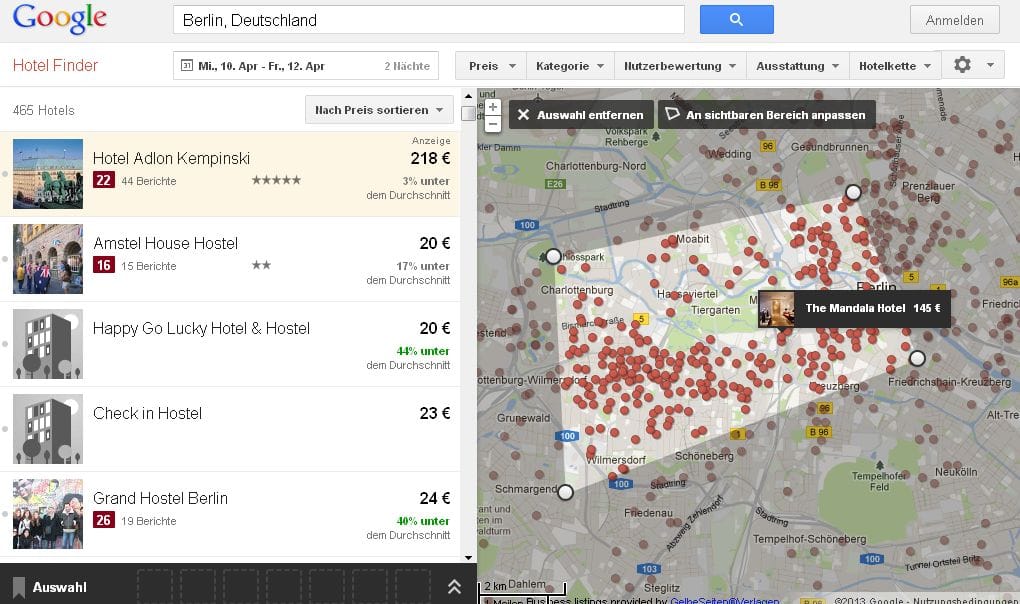Expand the Auswahl shortlist panel with chevrons
Image resolution: width=1020 pixels, height=604 pixels.
point(455,586)
